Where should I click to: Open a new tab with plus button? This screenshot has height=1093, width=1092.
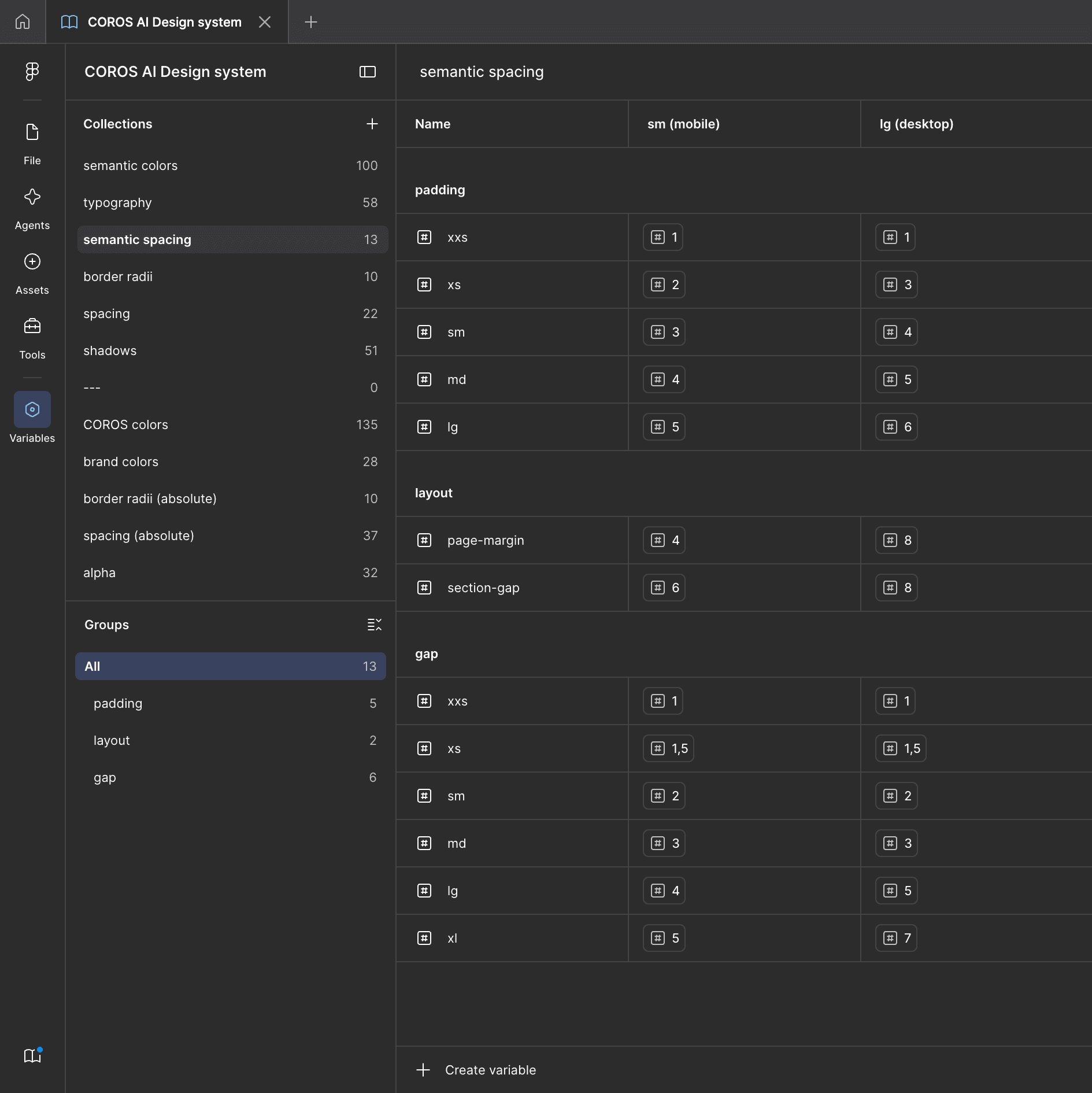(x=311, y=22)
